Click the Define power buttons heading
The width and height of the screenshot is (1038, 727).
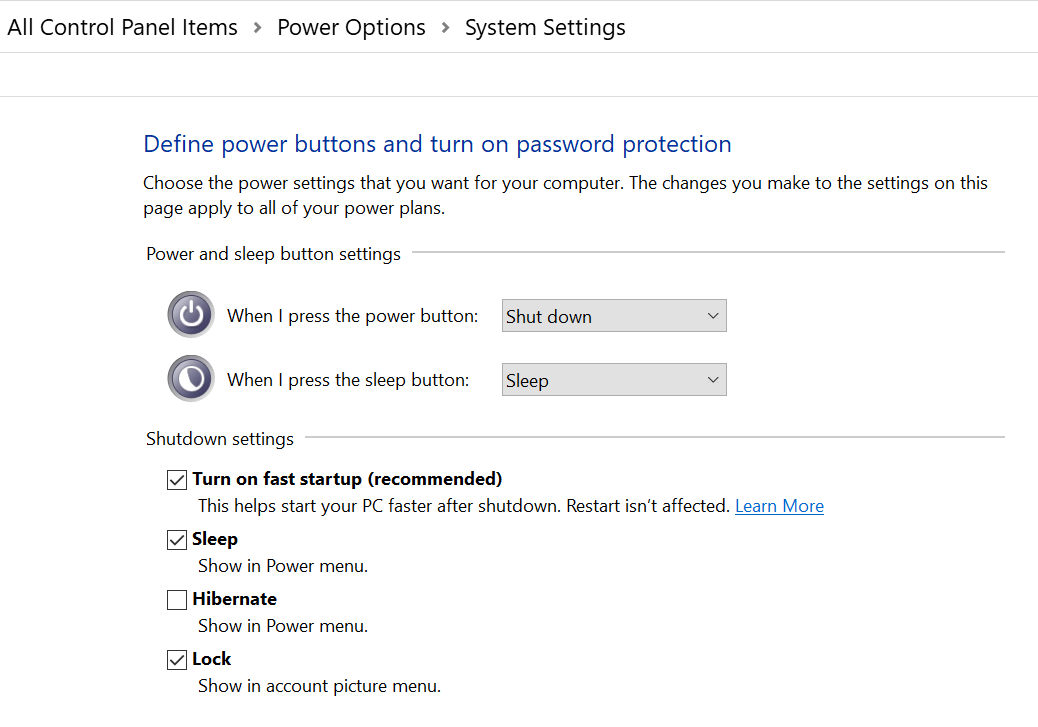[x=437, y=144]
